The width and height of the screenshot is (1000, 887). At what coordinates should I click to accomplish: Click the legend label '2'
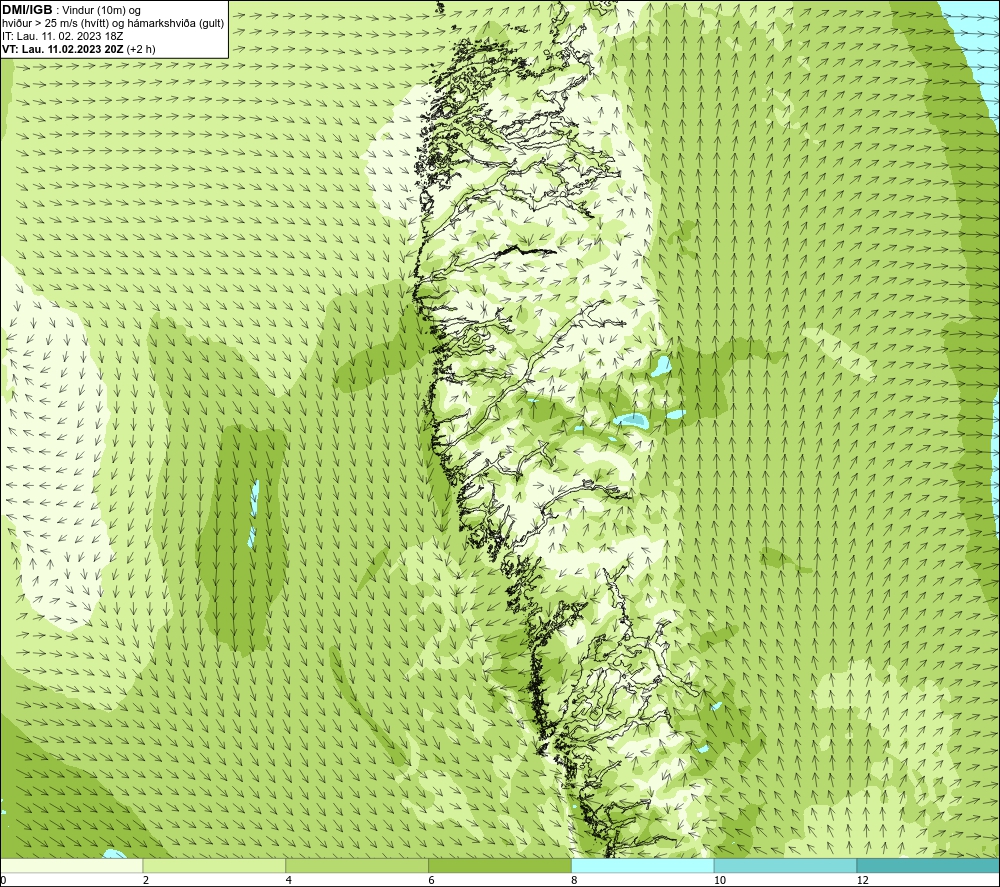(x=146, y=880)
